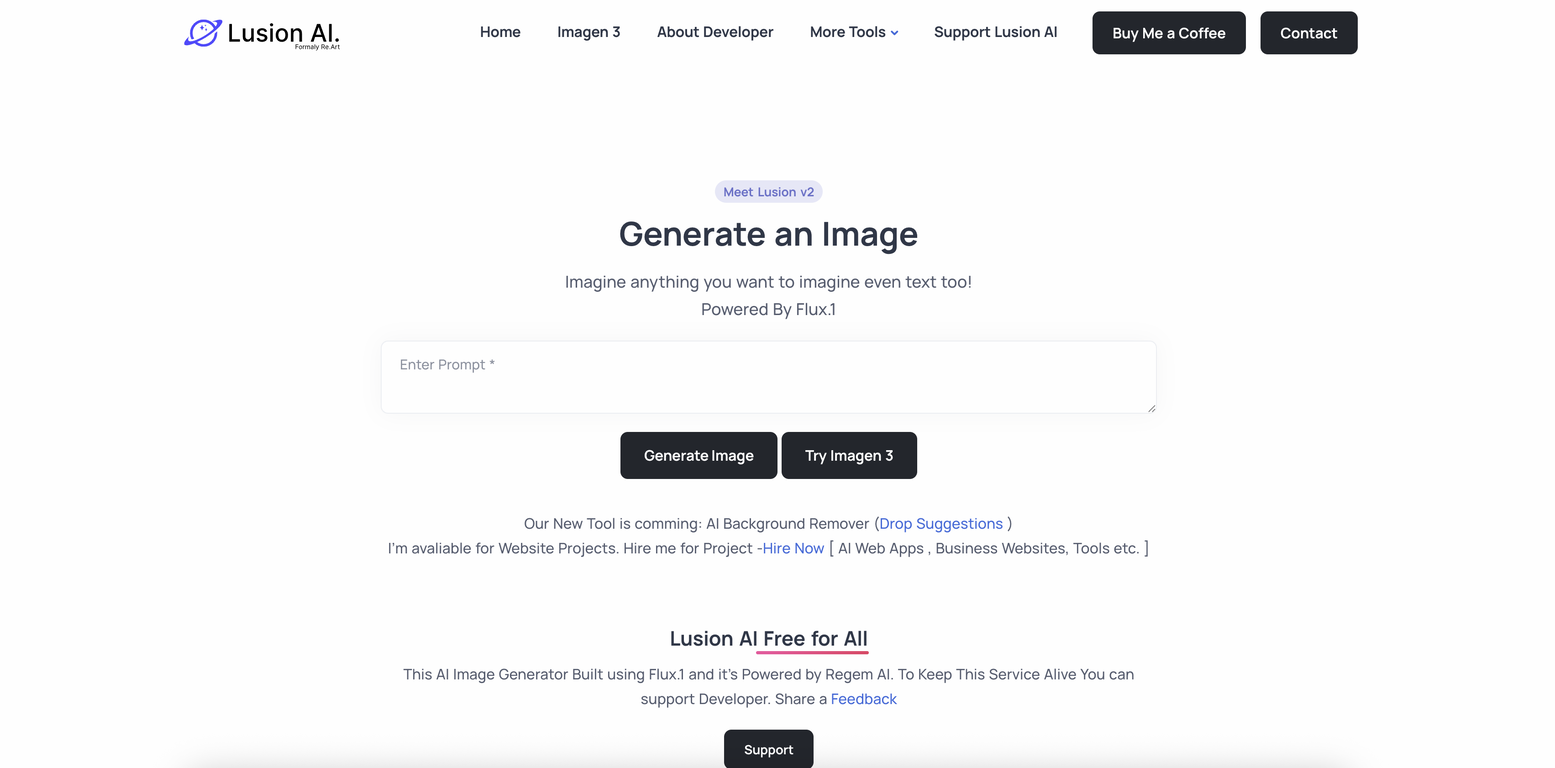Click the Contact button
The height and width of the screenshot is (768, 1555).
1309,33
